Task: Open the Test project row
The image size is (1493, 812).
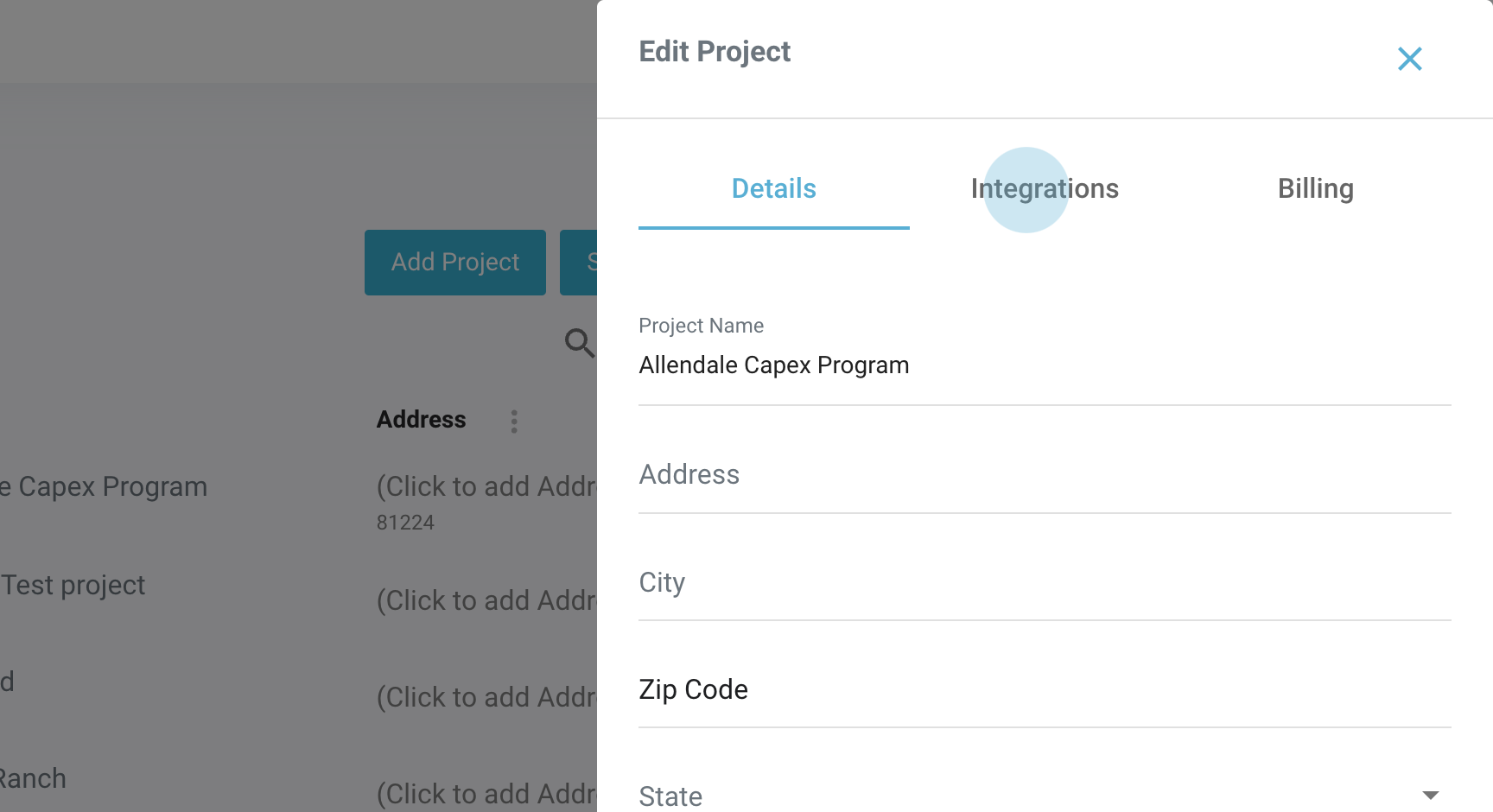Action: click(73, 586)
